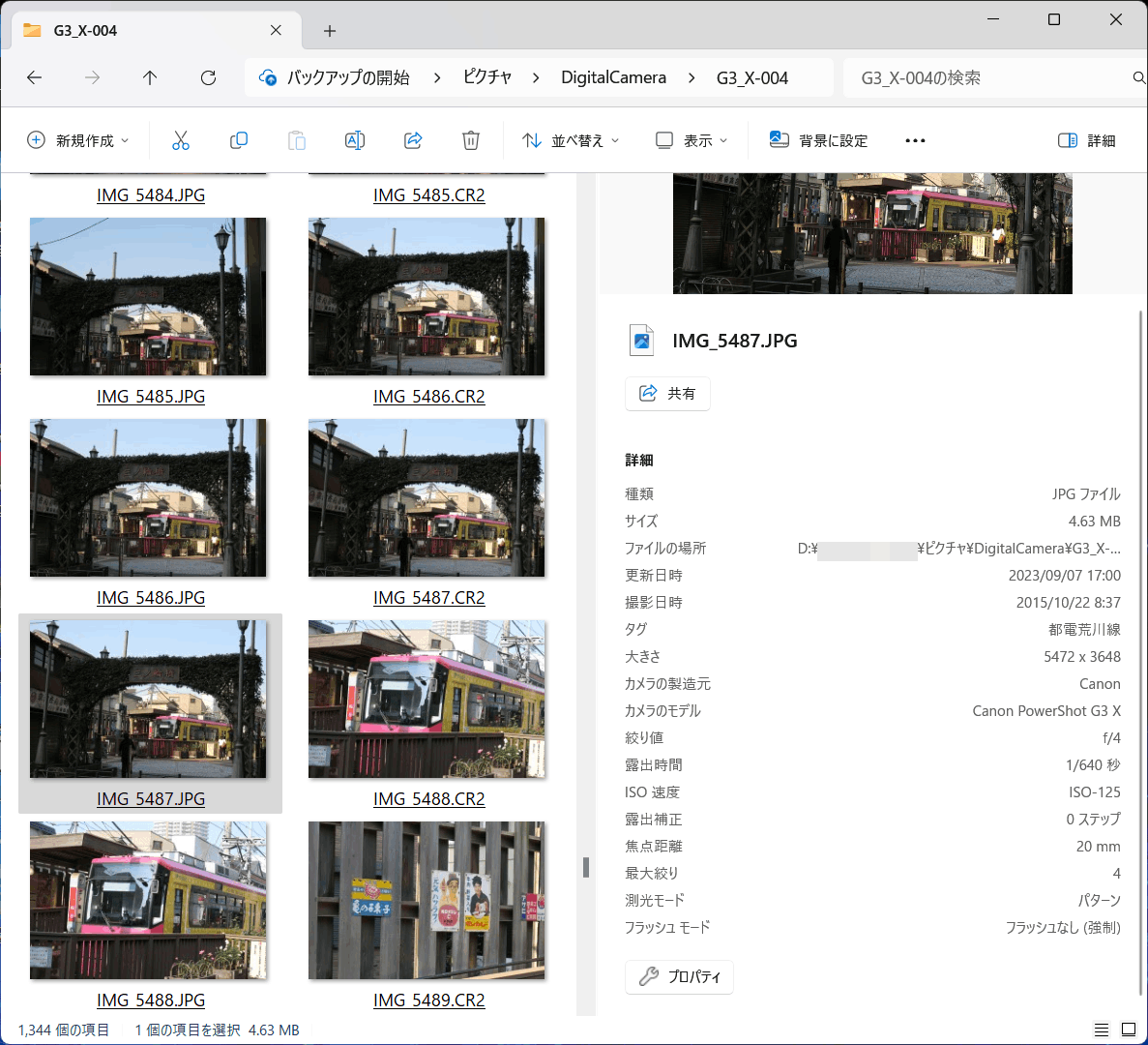The width and height of the screenshot is (1148, 1045).
Task: Click the Share icon in toolbar
Action: tap(413, 140)
